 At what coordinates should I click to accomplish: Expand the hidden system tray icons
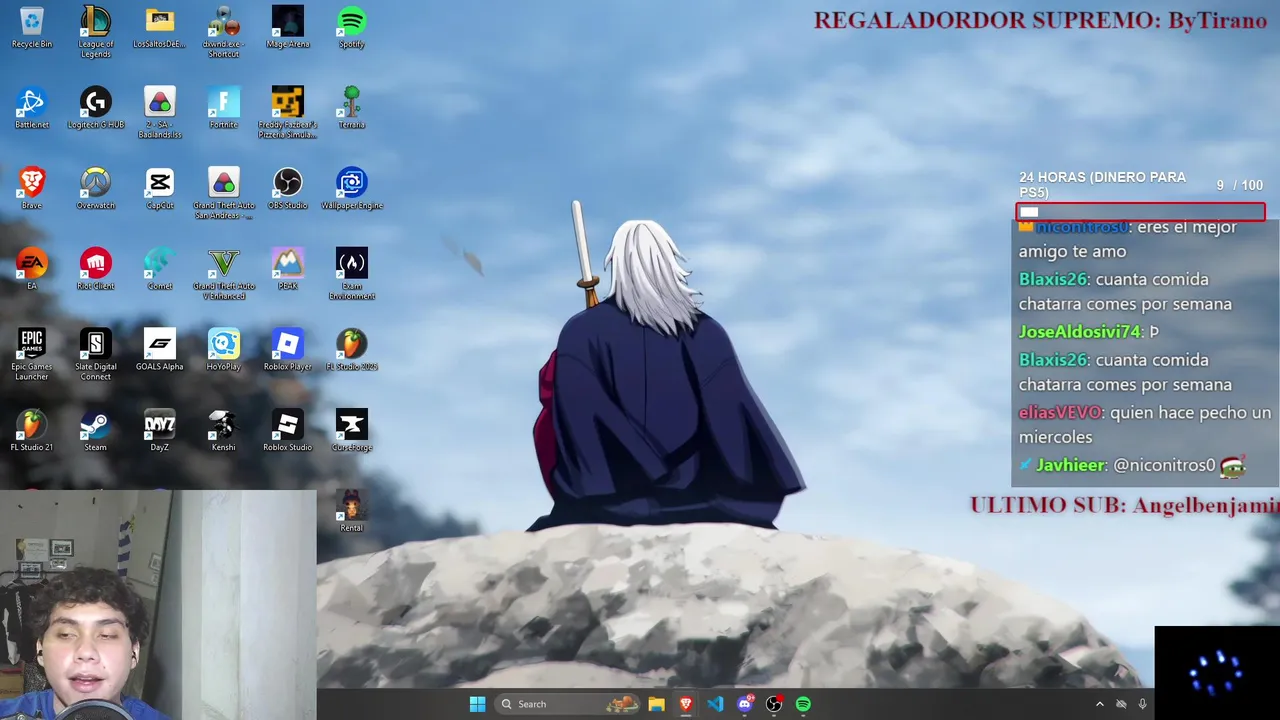[x=1099, y=704]
